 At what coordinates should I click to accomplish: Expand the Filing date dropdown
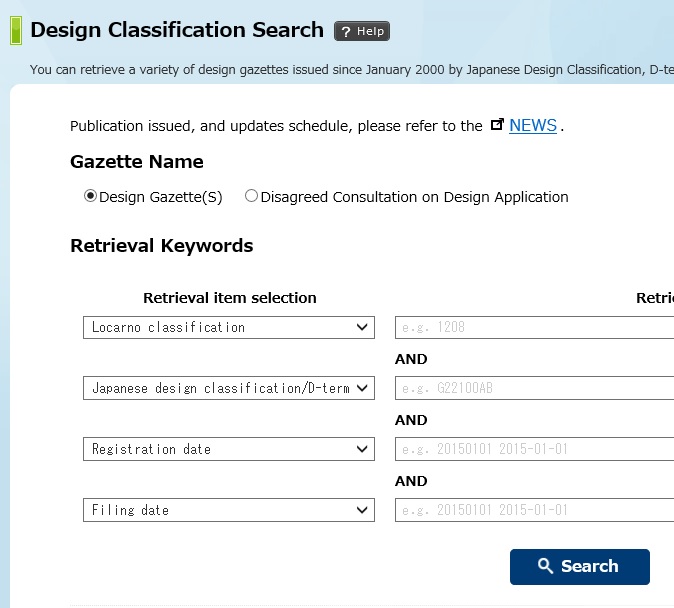click(x=228, y=510)
